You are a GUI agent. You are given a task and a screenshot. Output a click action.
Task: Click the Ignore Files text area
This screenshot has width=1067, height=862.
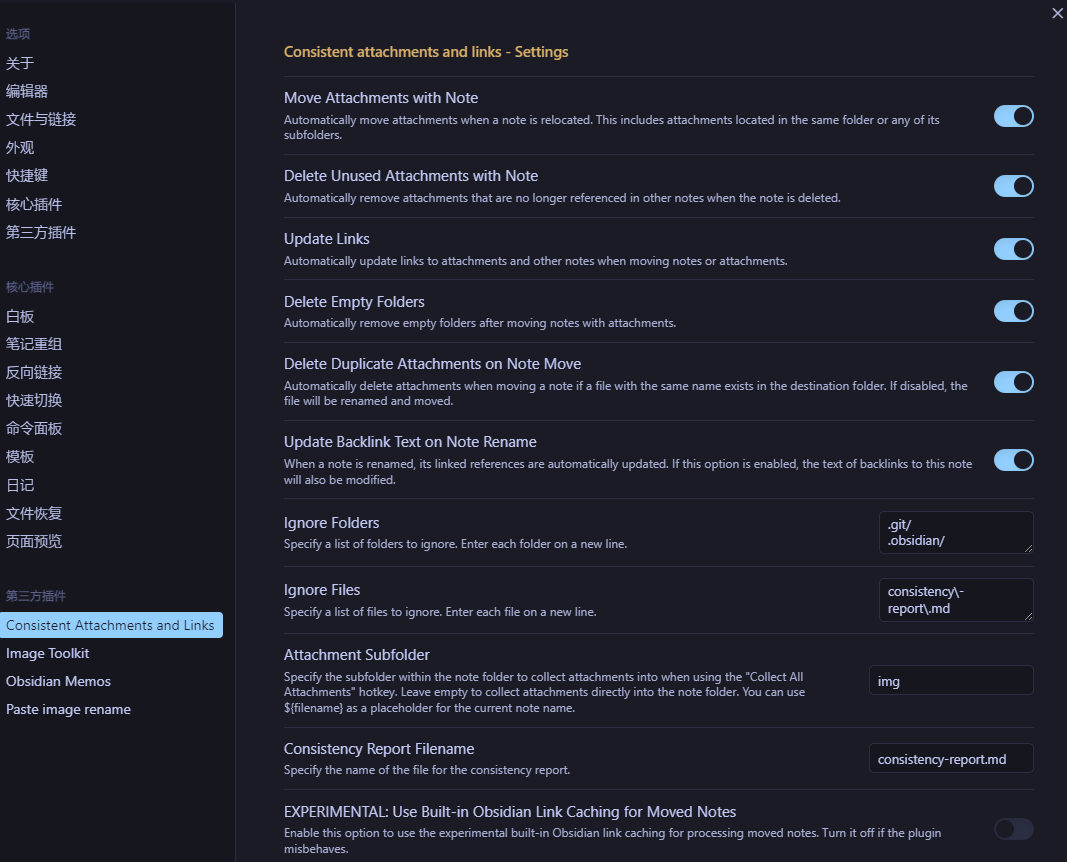pyautogui.click(x=955, y=600)
